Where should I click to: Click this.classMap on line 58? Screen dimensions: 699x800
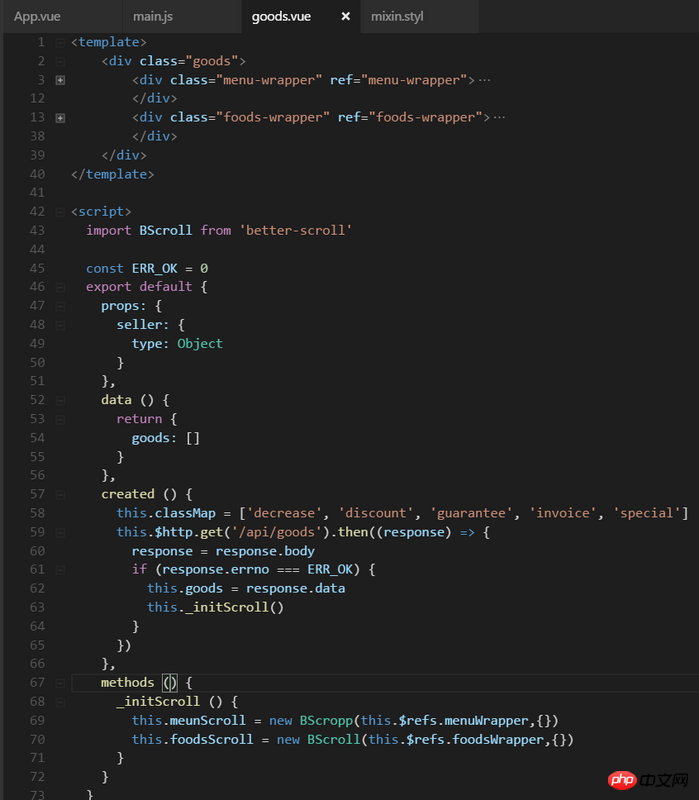pos(166,513)
